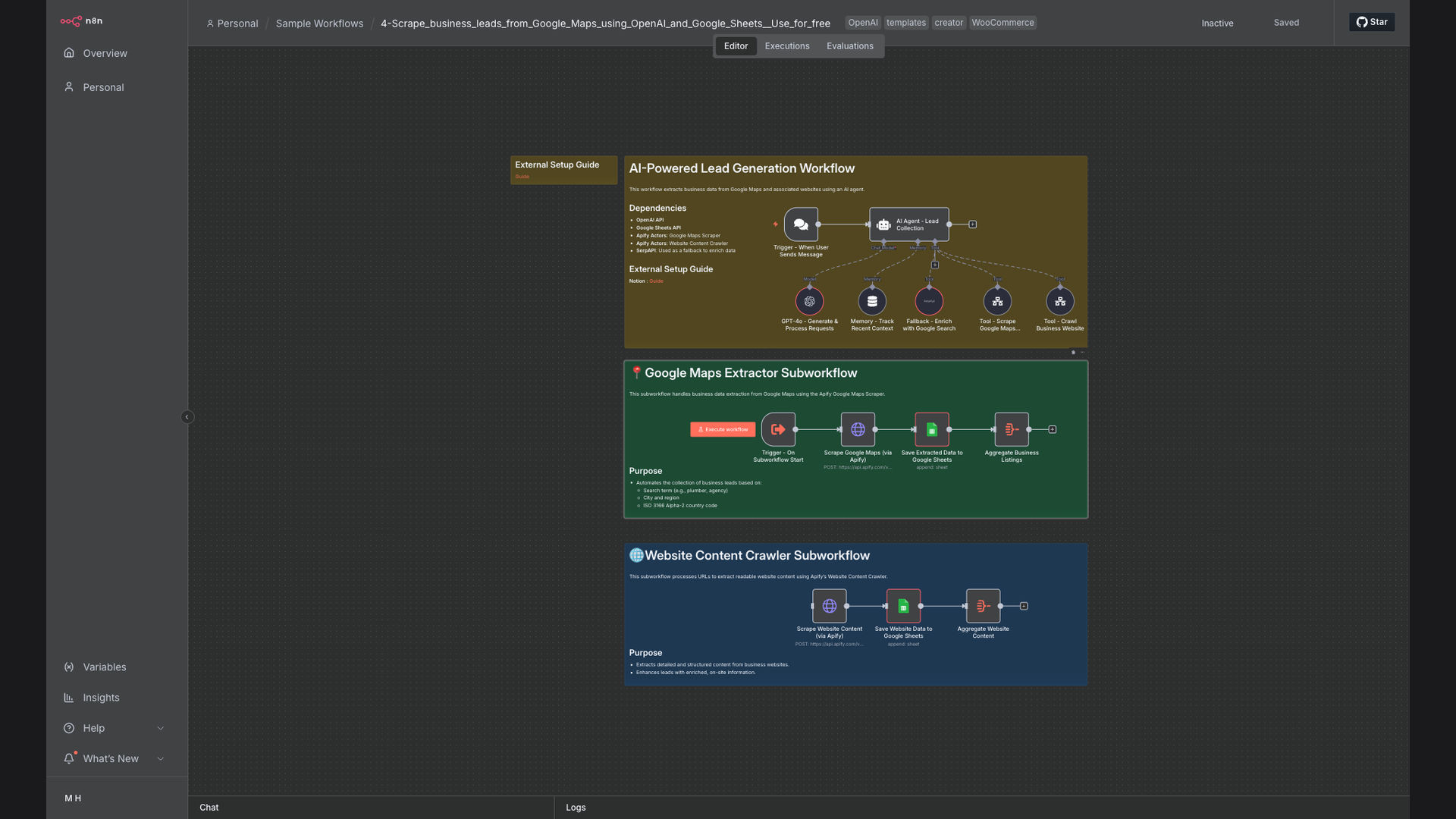Viewport: 1456px width, 819px height.
Task: Select the Scrape Google Maps (via Apify) node
Action: pyautogui.click(x=858, y=429)
